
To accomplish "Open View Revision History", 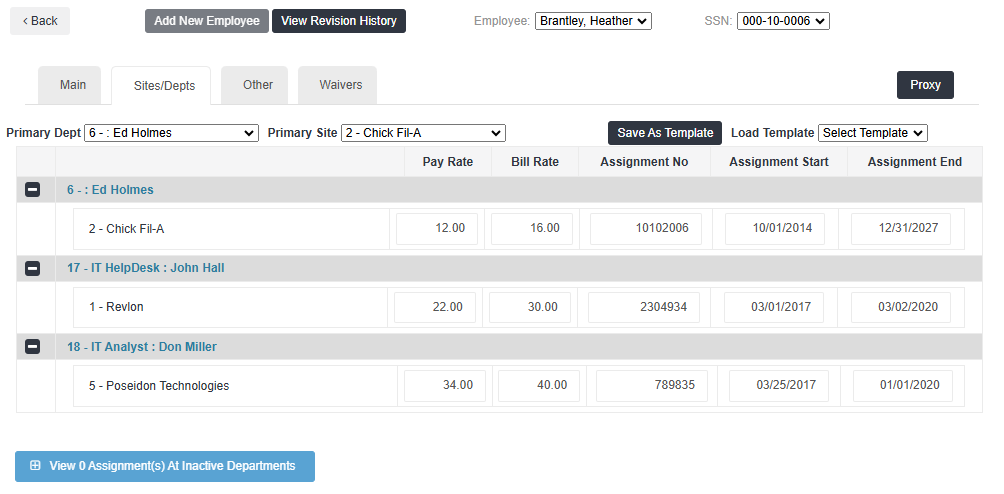I will point(338,21).
